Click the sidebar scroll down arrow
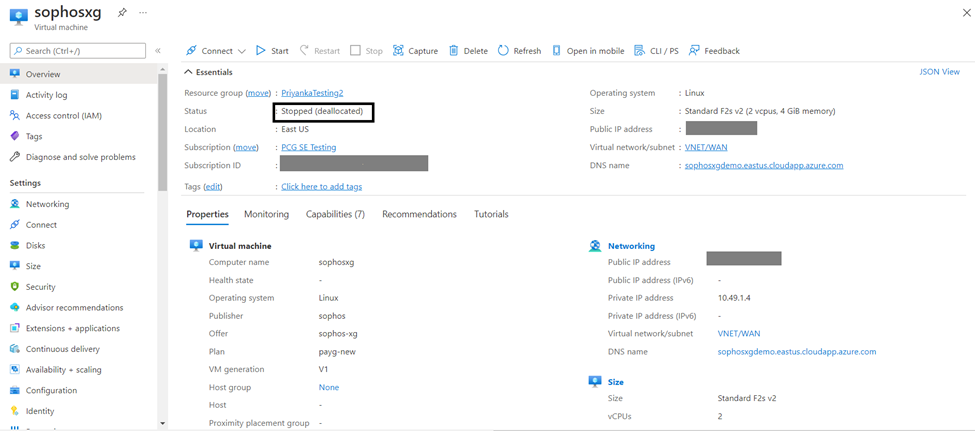This screenshot has height=431, width=975. [x=162, y=424]
